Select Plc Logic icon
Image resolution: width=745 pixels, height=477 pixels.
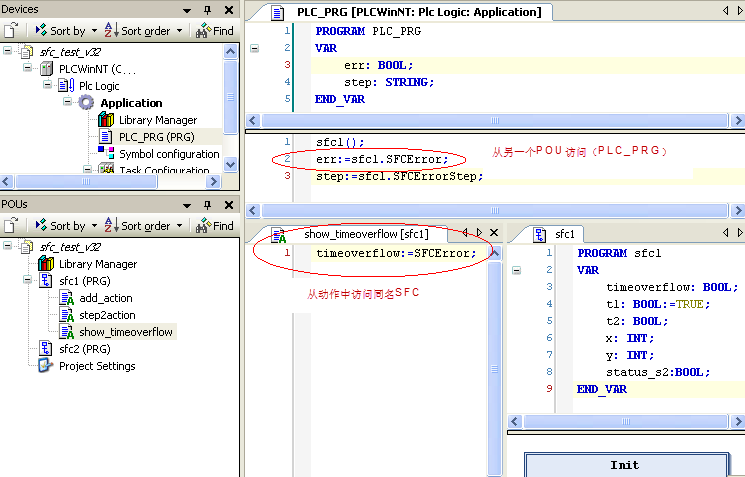point(66,86)
